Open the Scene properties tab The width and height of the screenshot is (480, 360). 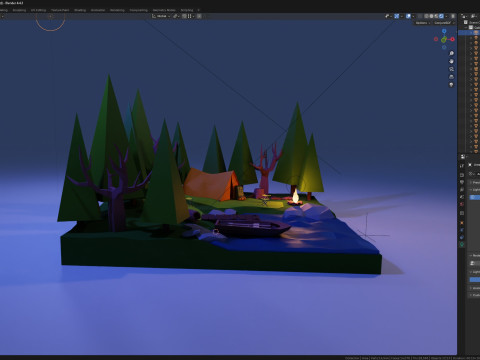tap(462, 197)
